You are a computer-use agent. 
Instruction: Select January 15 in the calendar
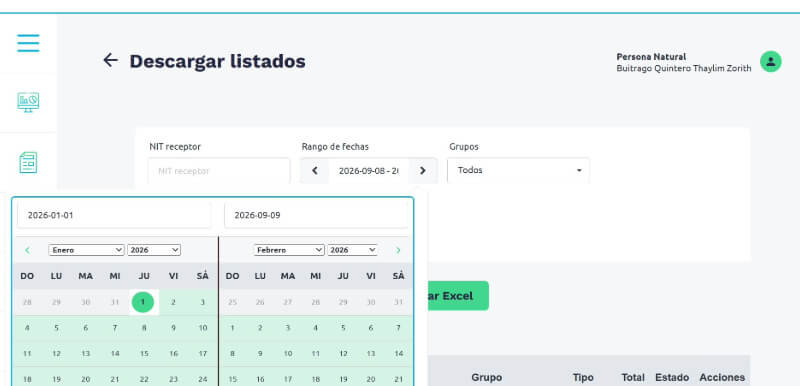click(144, 353)
